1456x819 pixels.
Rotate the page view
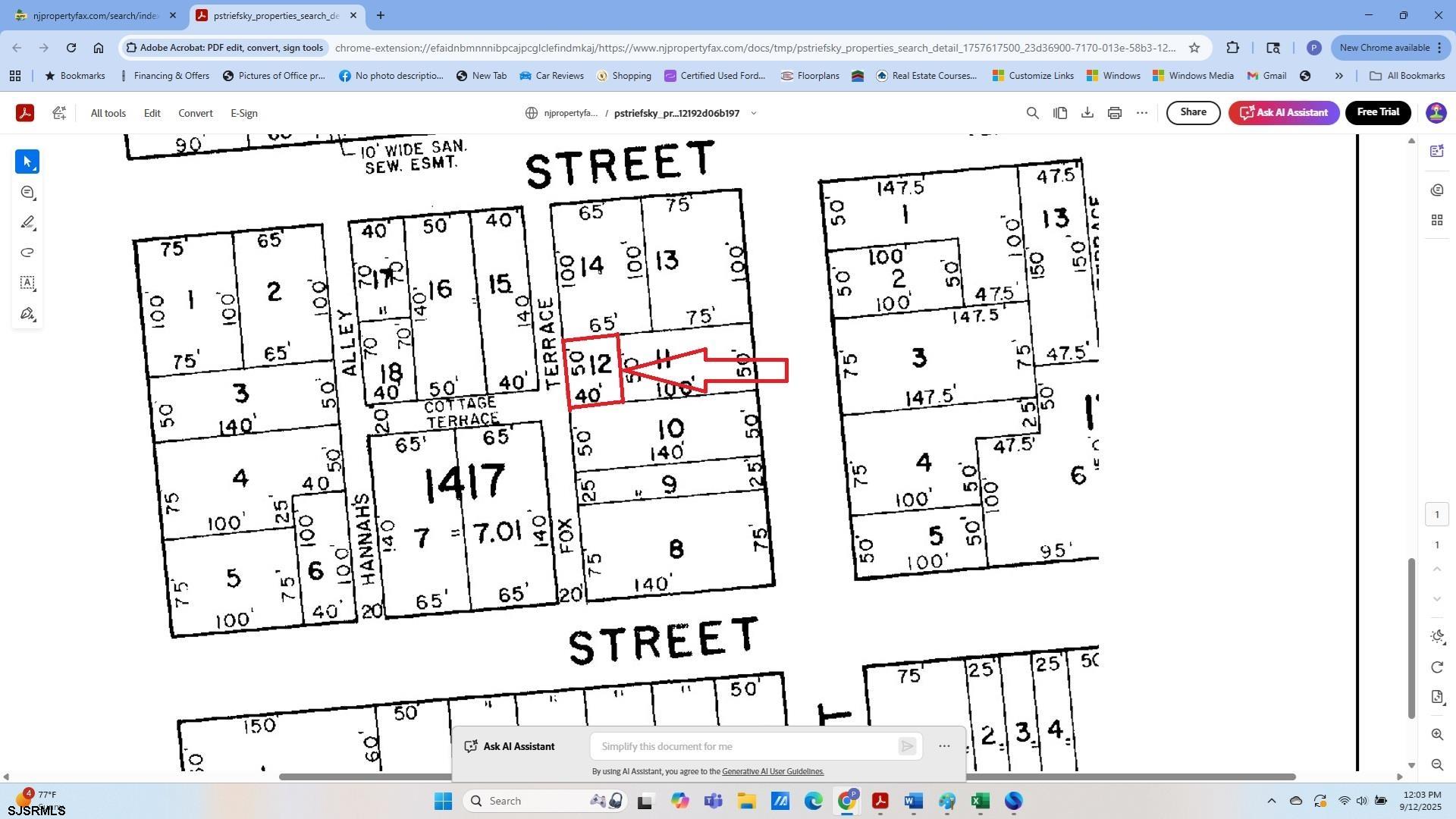tap(1437, 667)
